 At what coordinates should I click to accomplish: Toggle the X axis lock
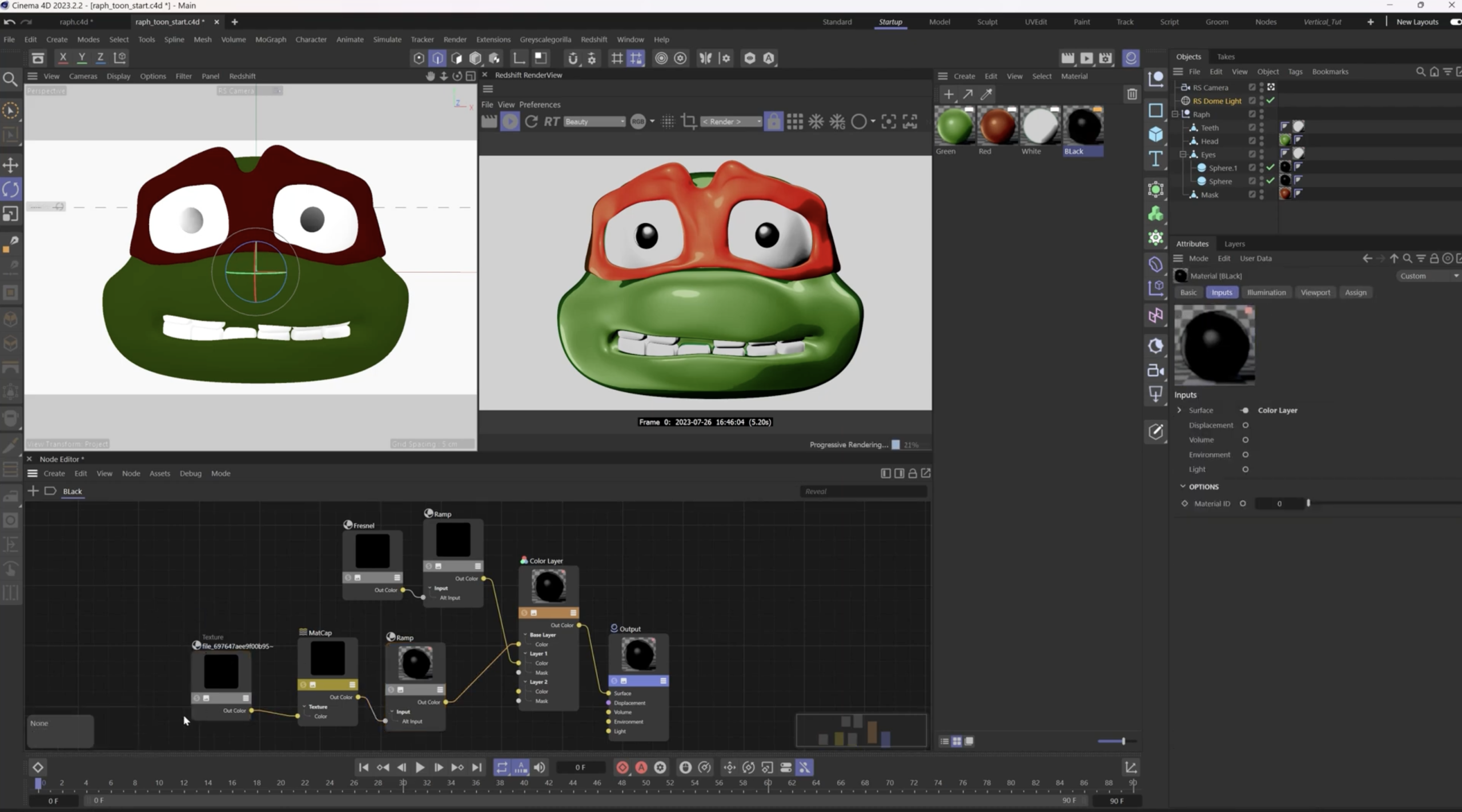(63, 58)
